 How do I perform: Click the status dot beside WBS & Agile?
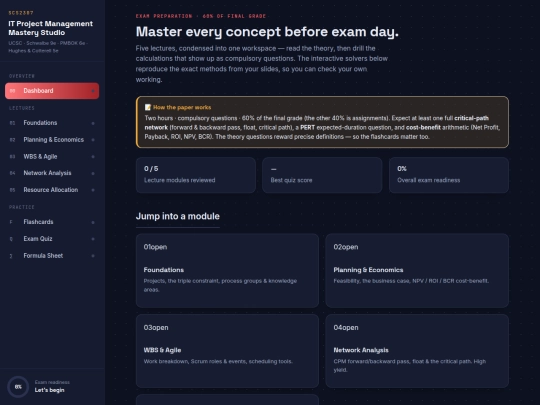93,157
